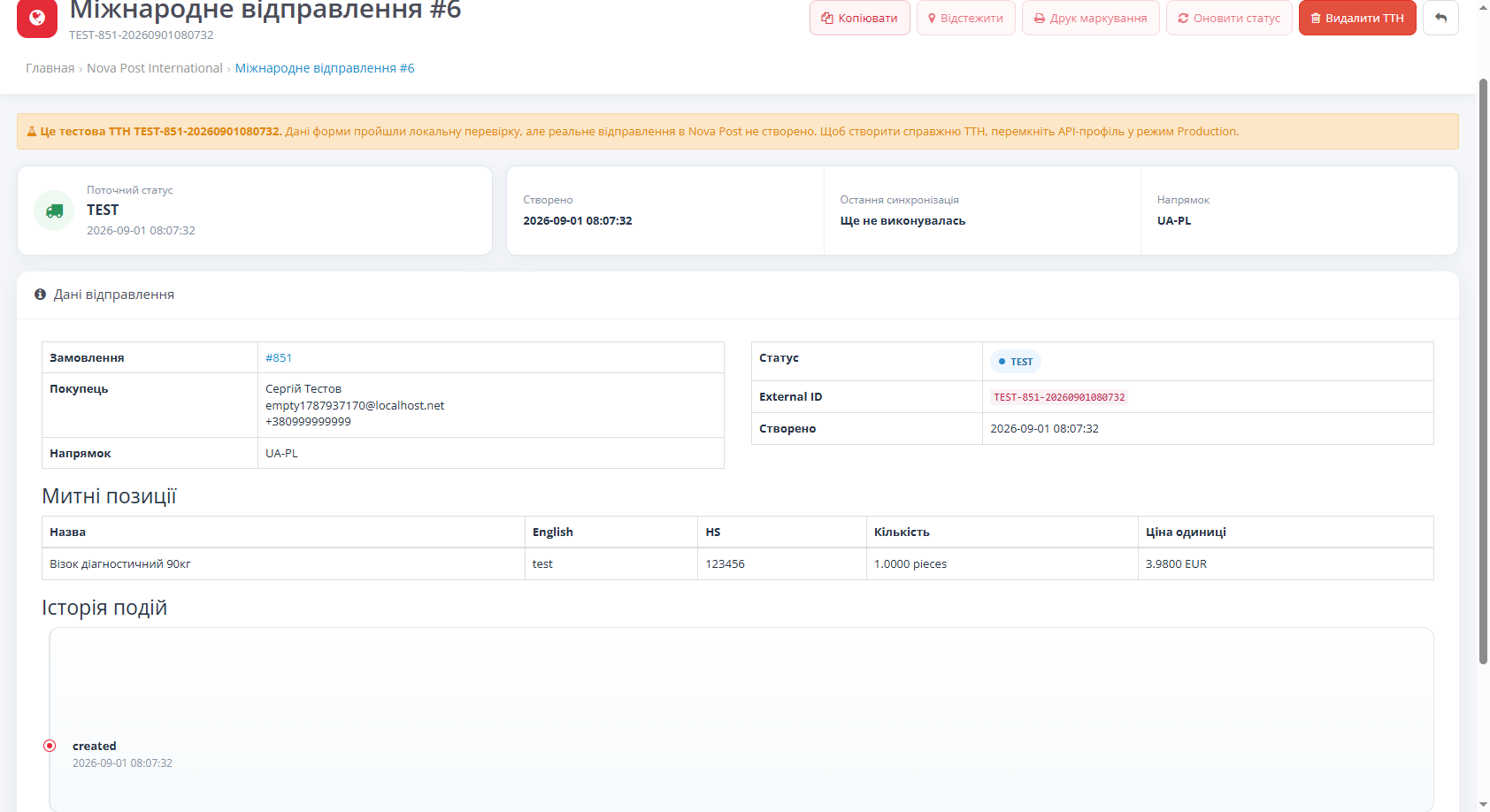1490x812 pixels.
Task: Click the Відстежити tracking button
Action: coord(965,18)
